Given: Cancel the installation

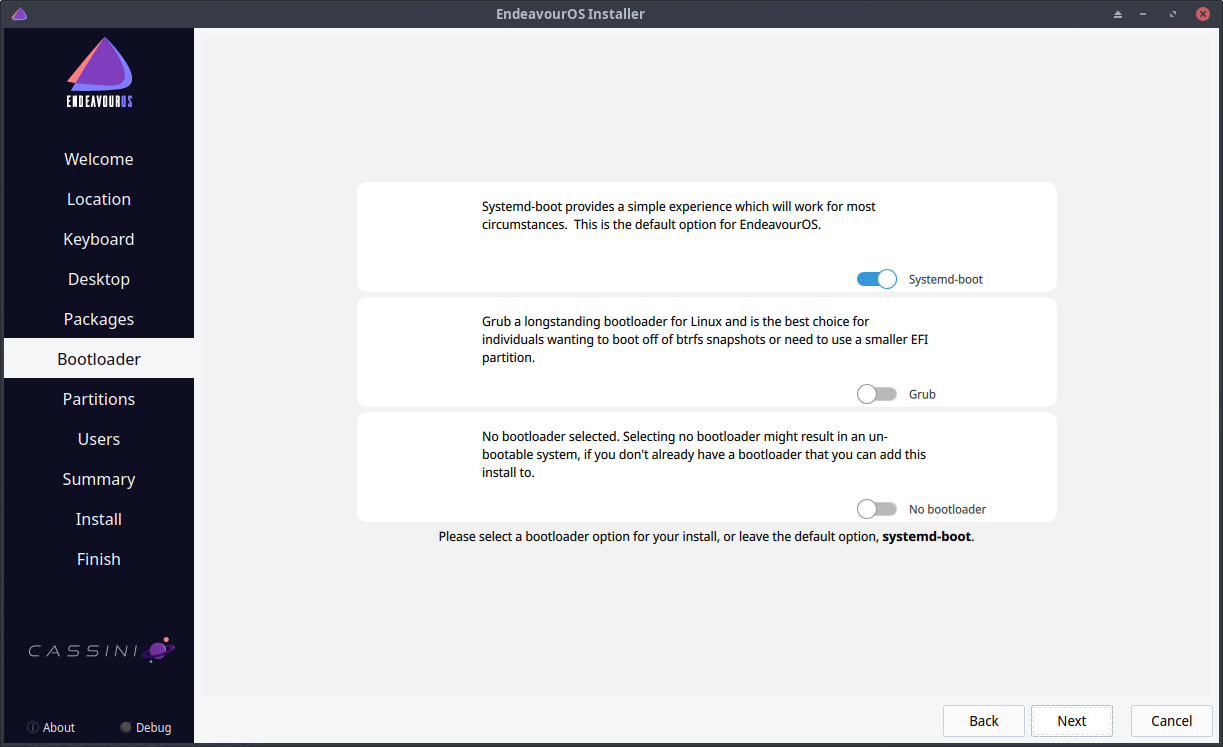Looking at the screenshot, I should pyautogui.click(x=1171, y=721).
